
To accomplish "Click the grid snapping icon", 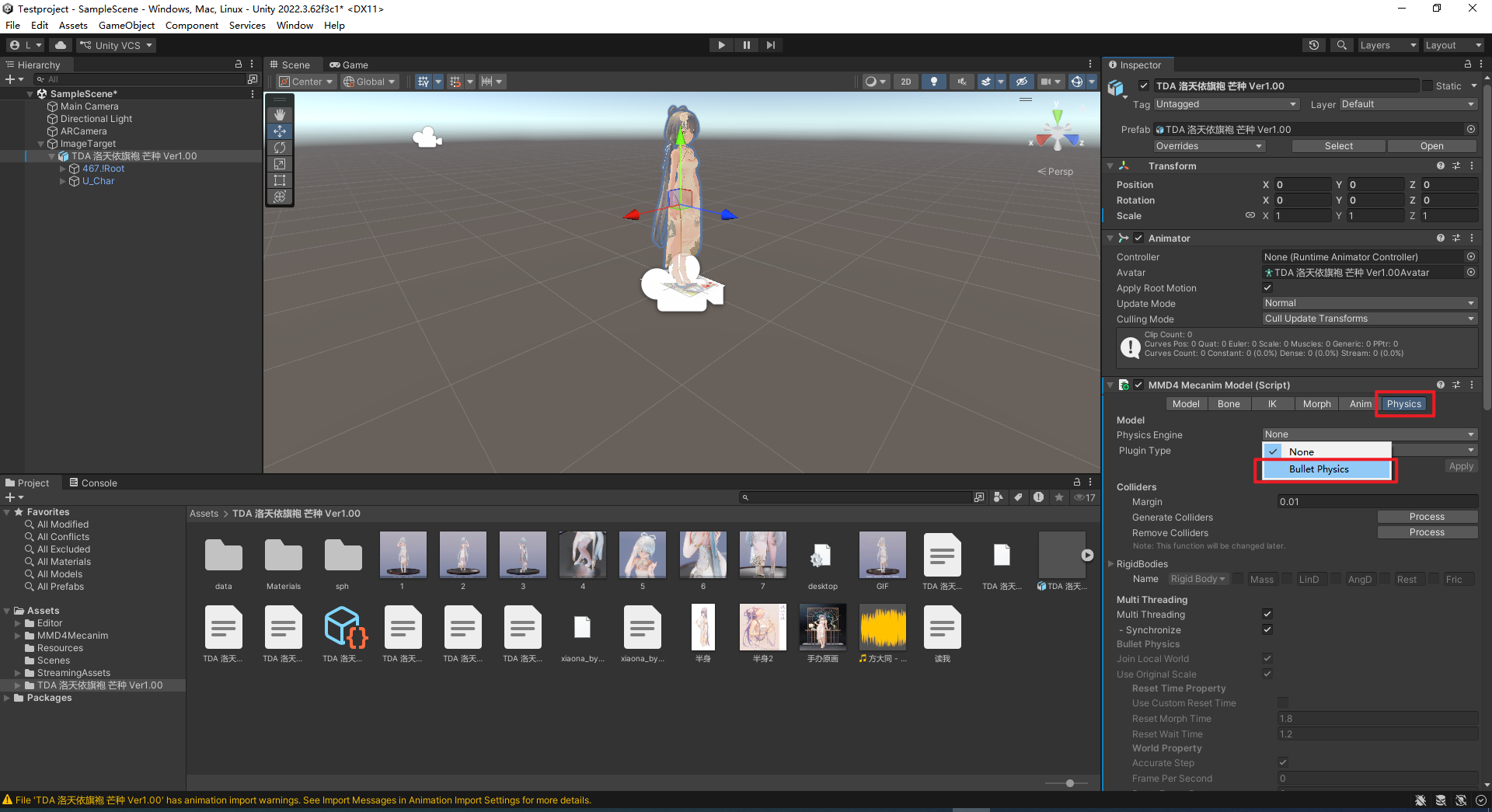I will 423,82.
